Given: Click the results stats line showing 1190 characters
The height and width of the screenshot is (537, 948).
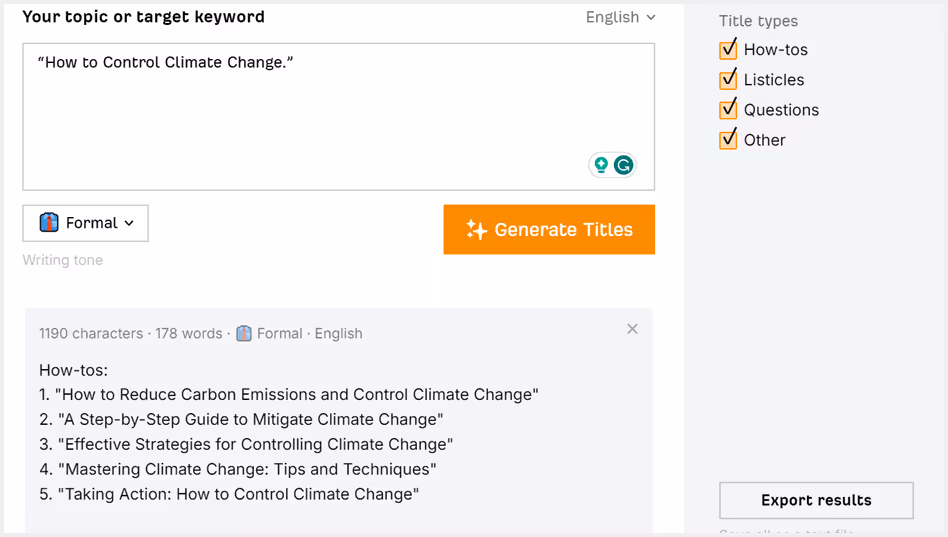Looking at the screenshot, I should [200, 334].
